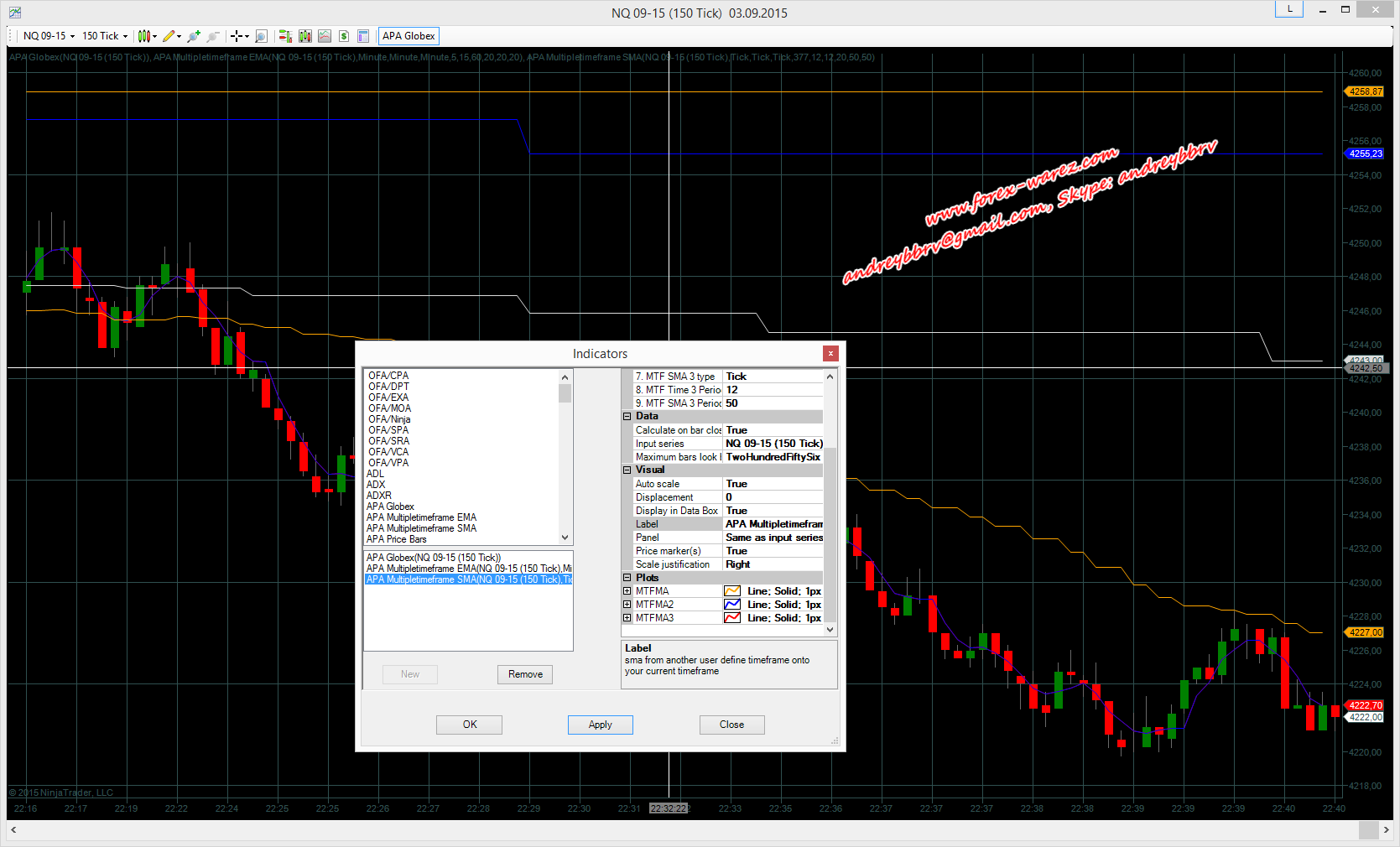
Task: Click the Apply button
Action: [600, 725]
